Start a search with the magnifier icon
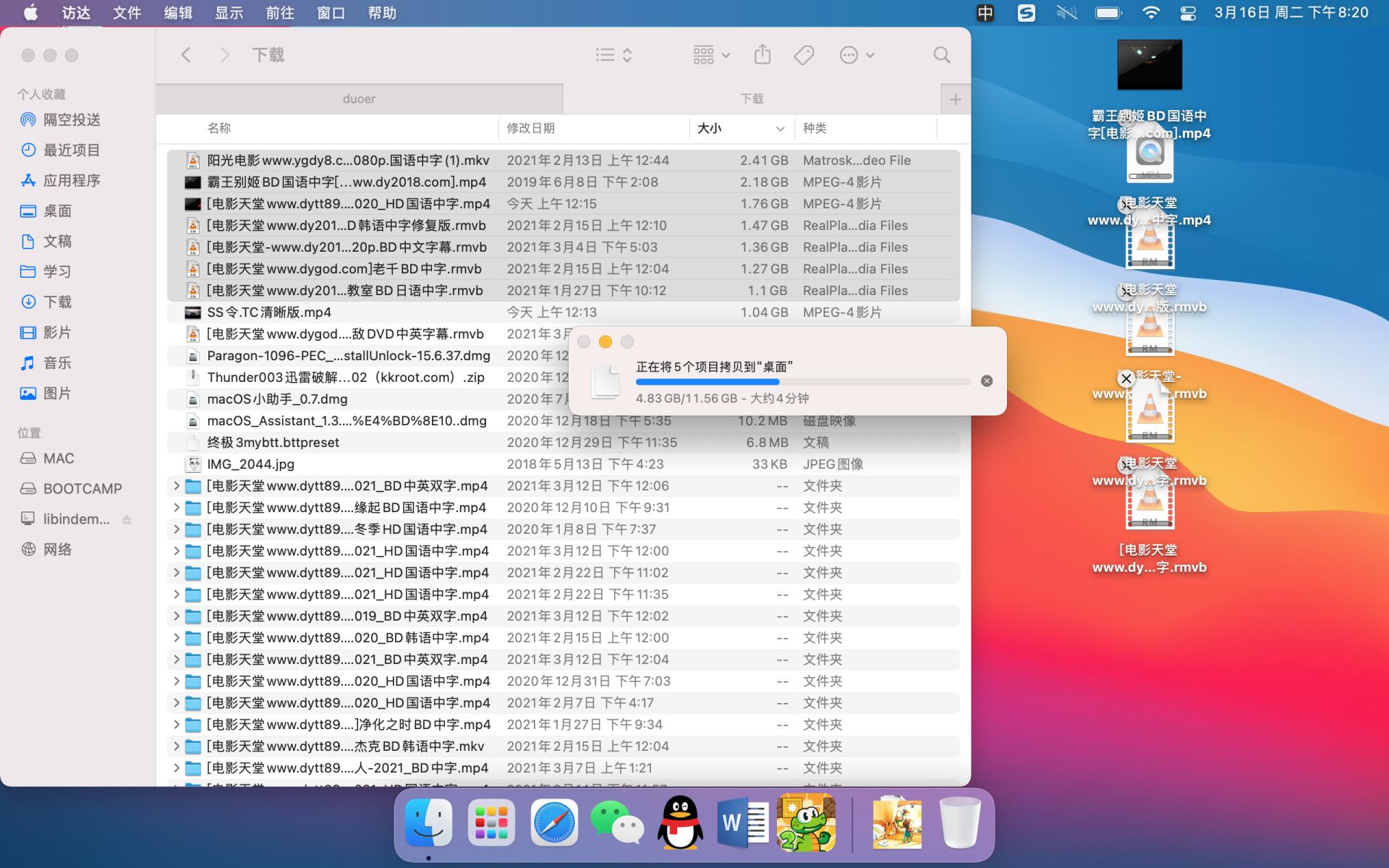Viewport: 1389px width, 868px height. point(941,54)
